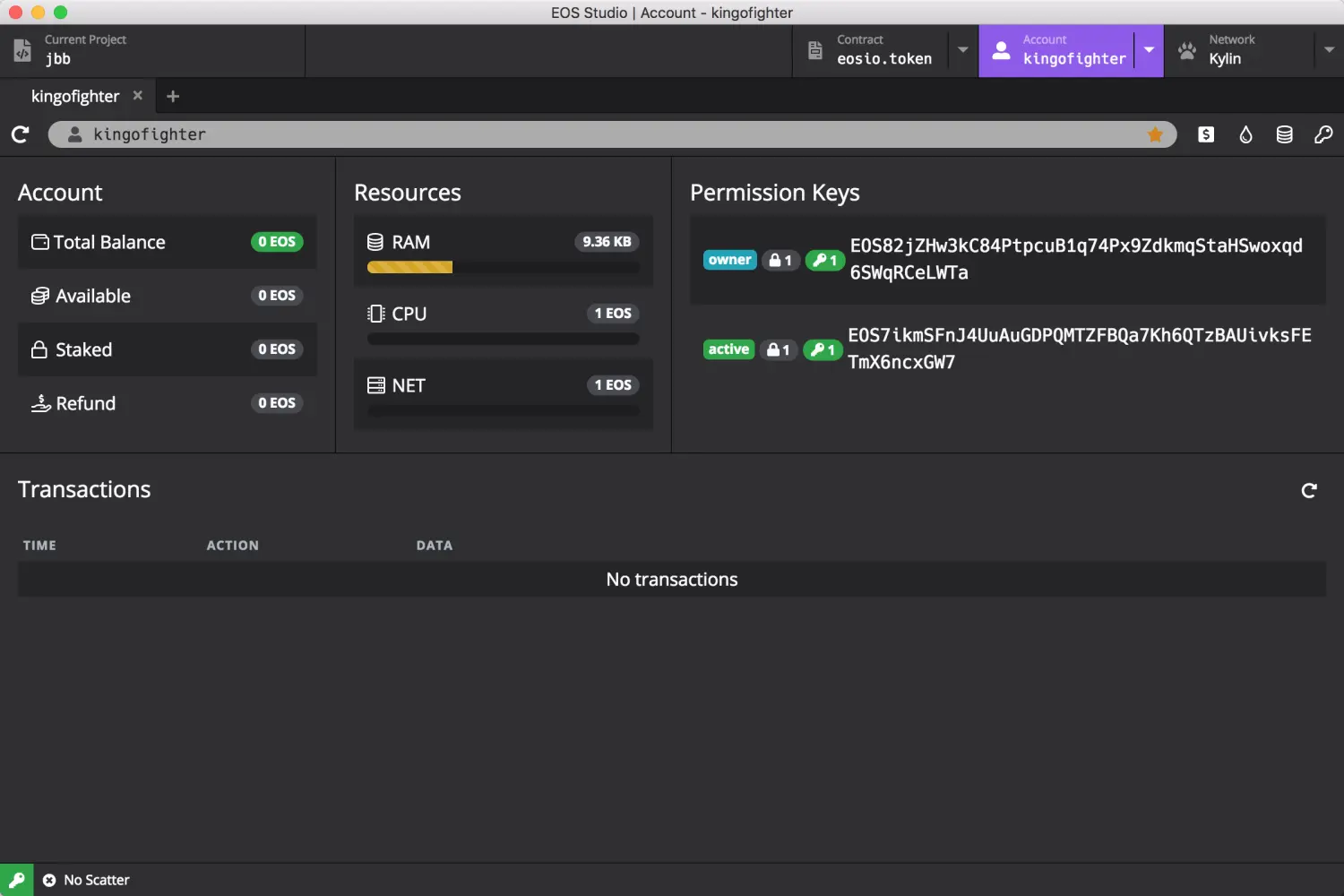Click the Account kingofighter button

coord(1057,50)
